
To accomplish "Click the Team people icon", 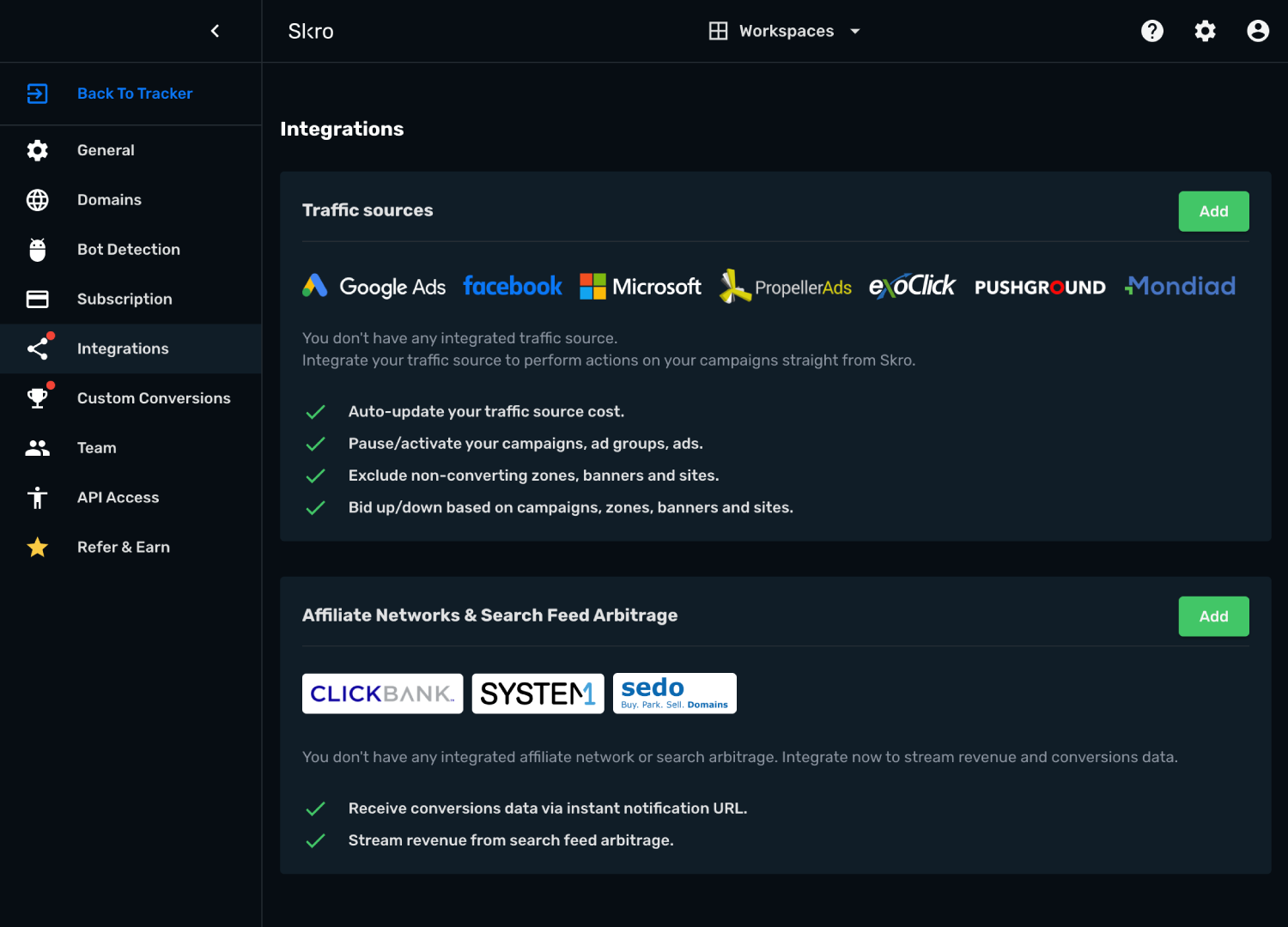I will [38, 448].
